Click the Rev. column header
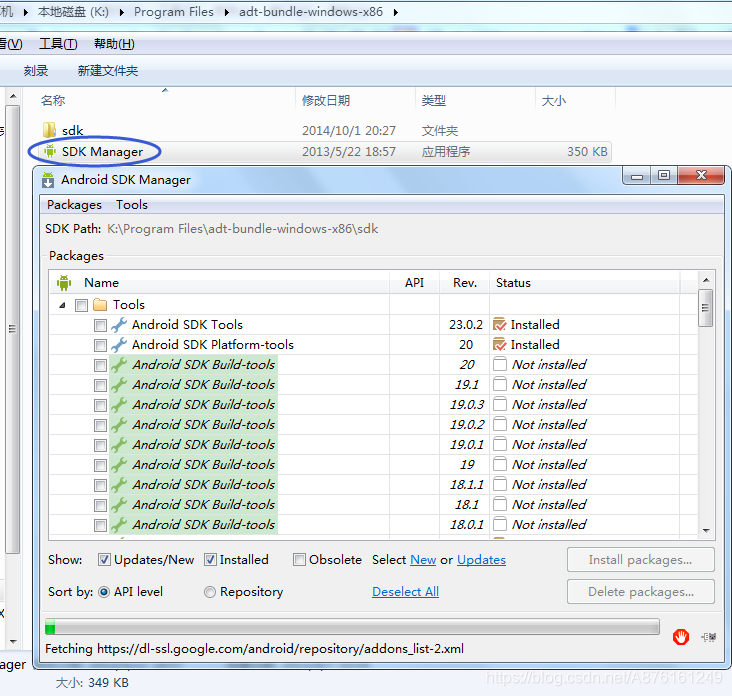732x696 pixels. [465, 283]
